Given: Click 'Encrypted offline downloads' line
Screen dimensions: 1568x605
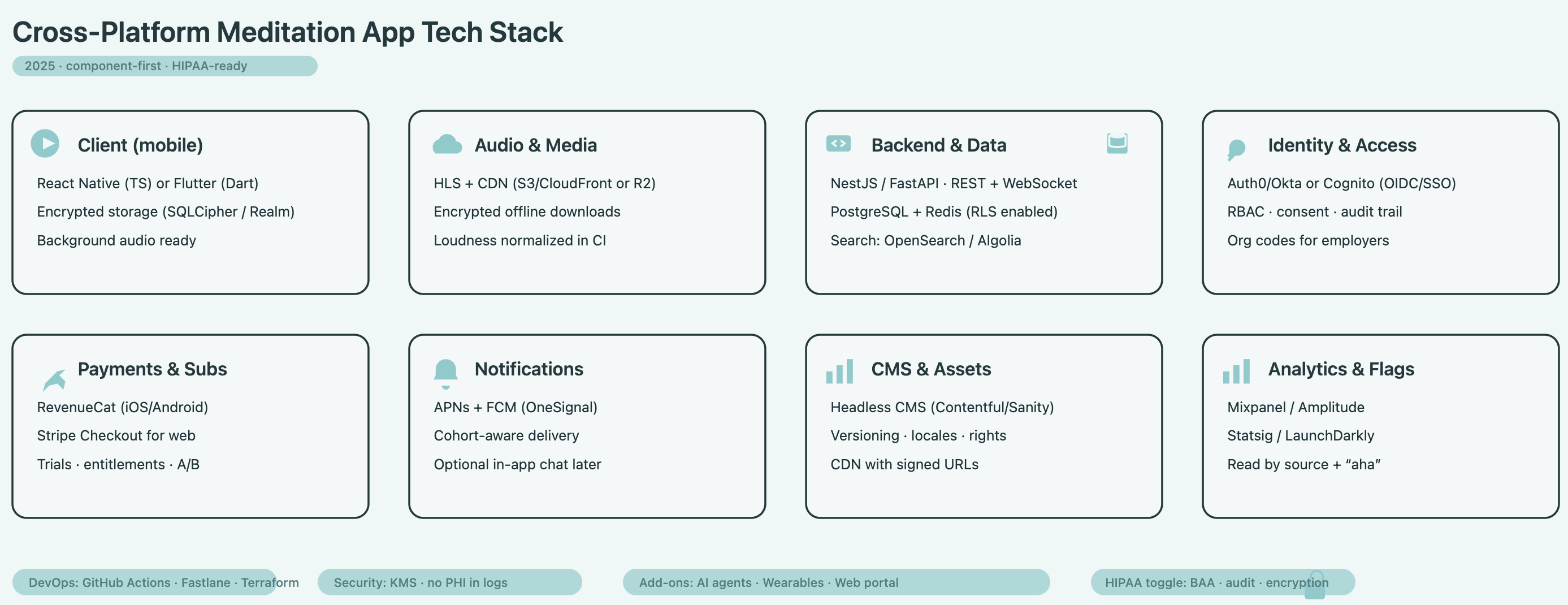Looking at the screenshot, I should pos(526,211).
